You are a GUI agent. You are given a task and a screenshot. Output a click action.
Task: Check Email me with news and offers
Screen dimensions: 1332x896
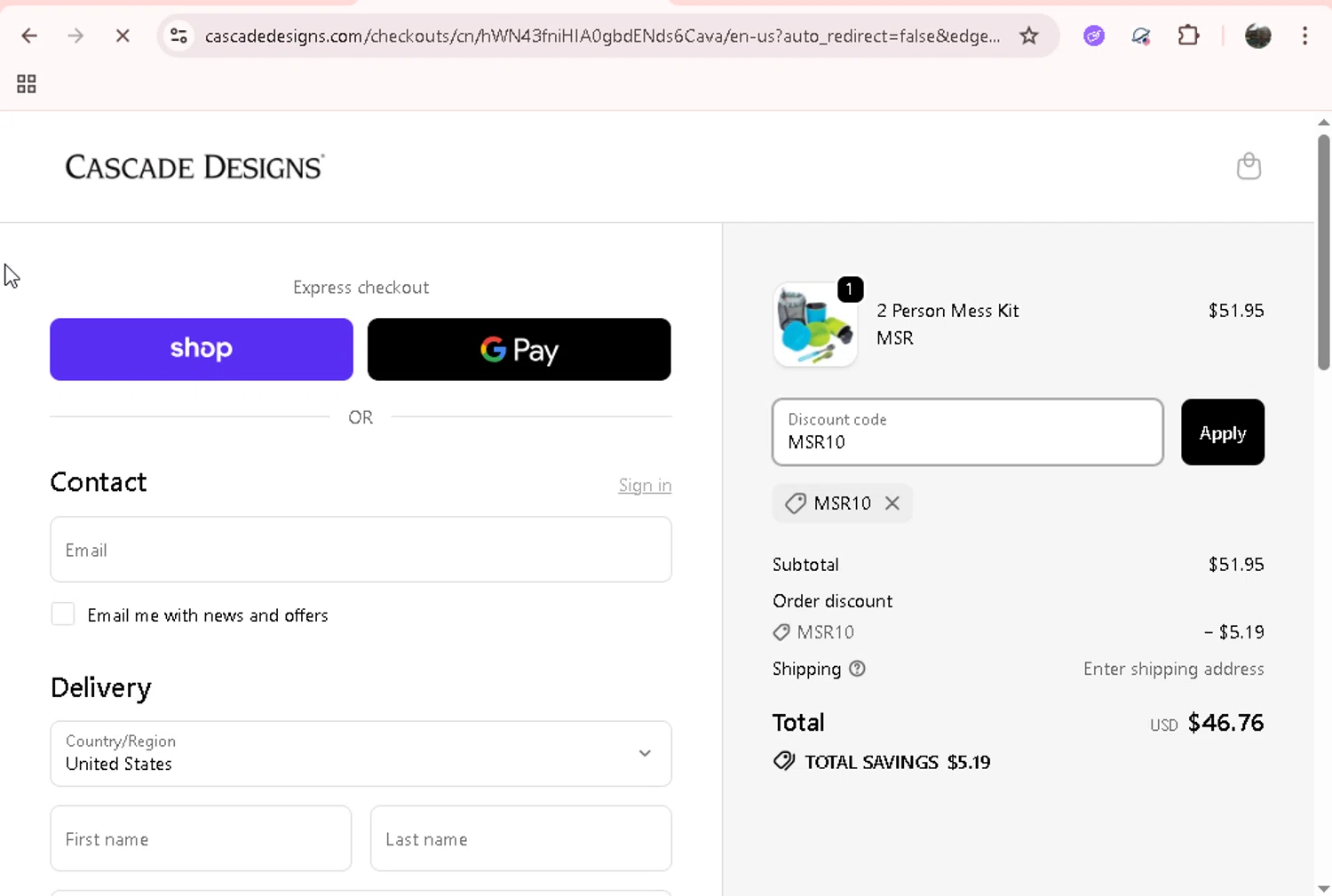click(63, 615)
